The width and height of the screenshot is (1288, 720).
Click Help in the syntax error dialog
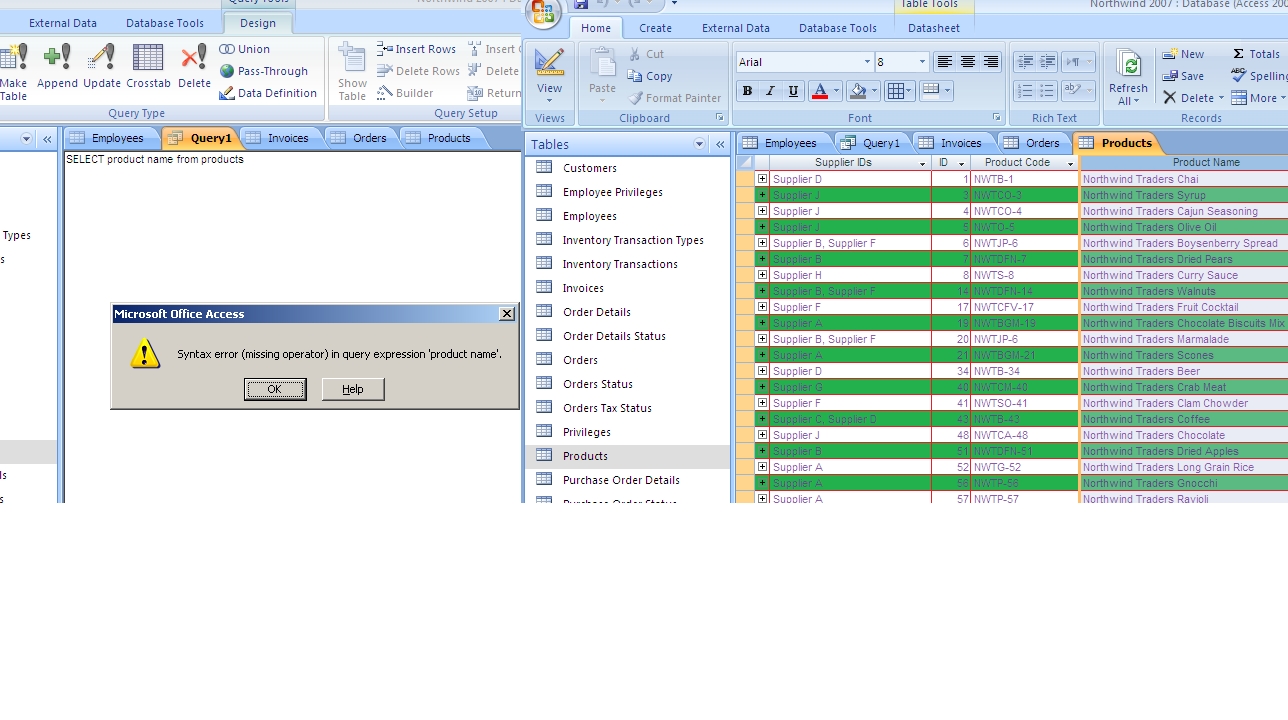tap(353, 389)
